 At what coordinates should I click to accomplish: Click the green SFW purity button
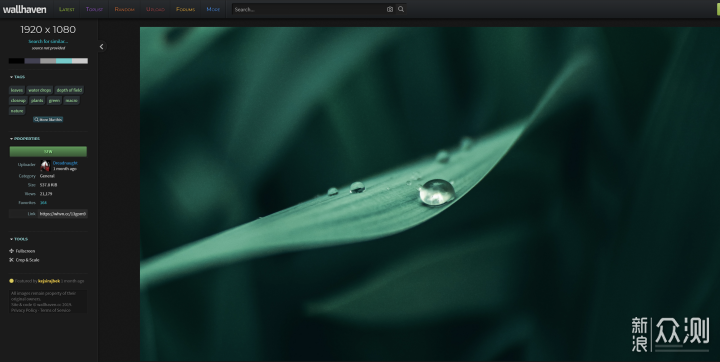click(x=48, y=151)
